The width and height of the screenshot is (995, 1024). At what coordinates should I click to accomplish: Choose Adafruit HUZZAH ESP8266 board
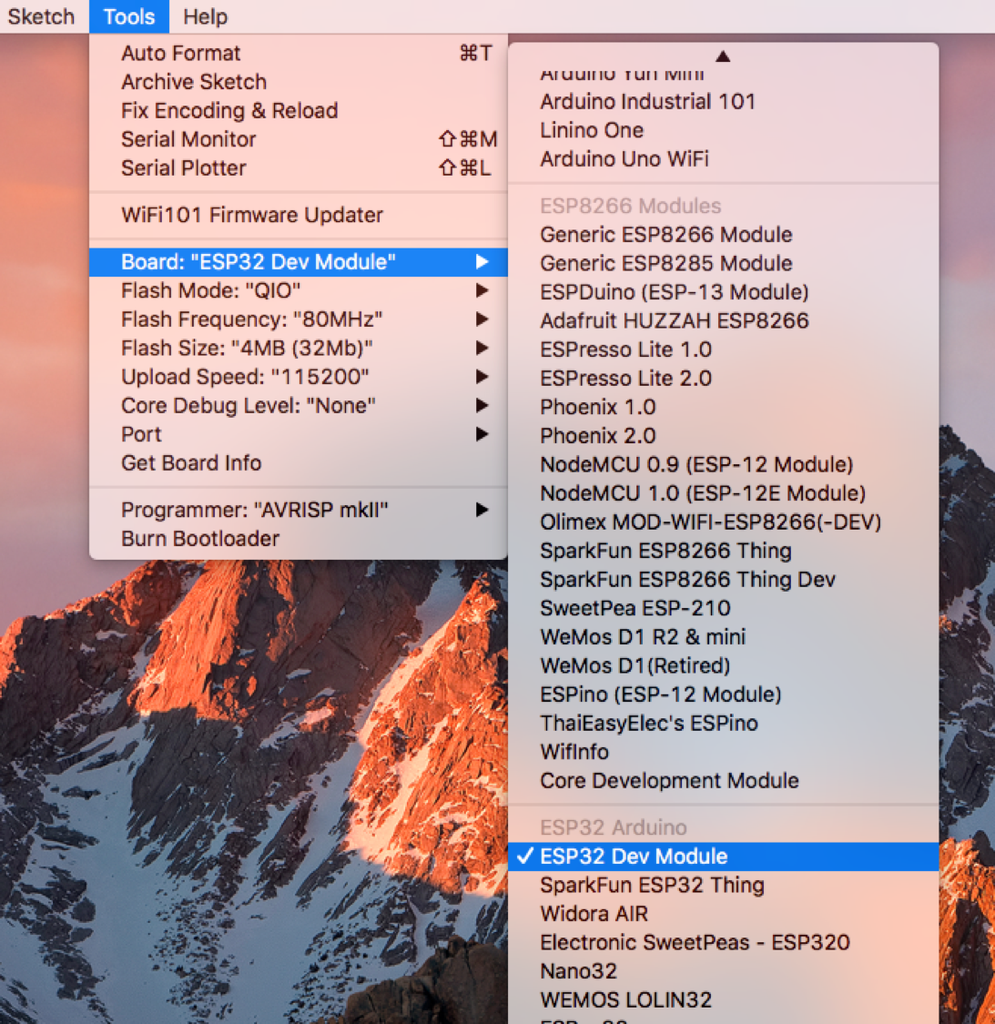point(723,321)
